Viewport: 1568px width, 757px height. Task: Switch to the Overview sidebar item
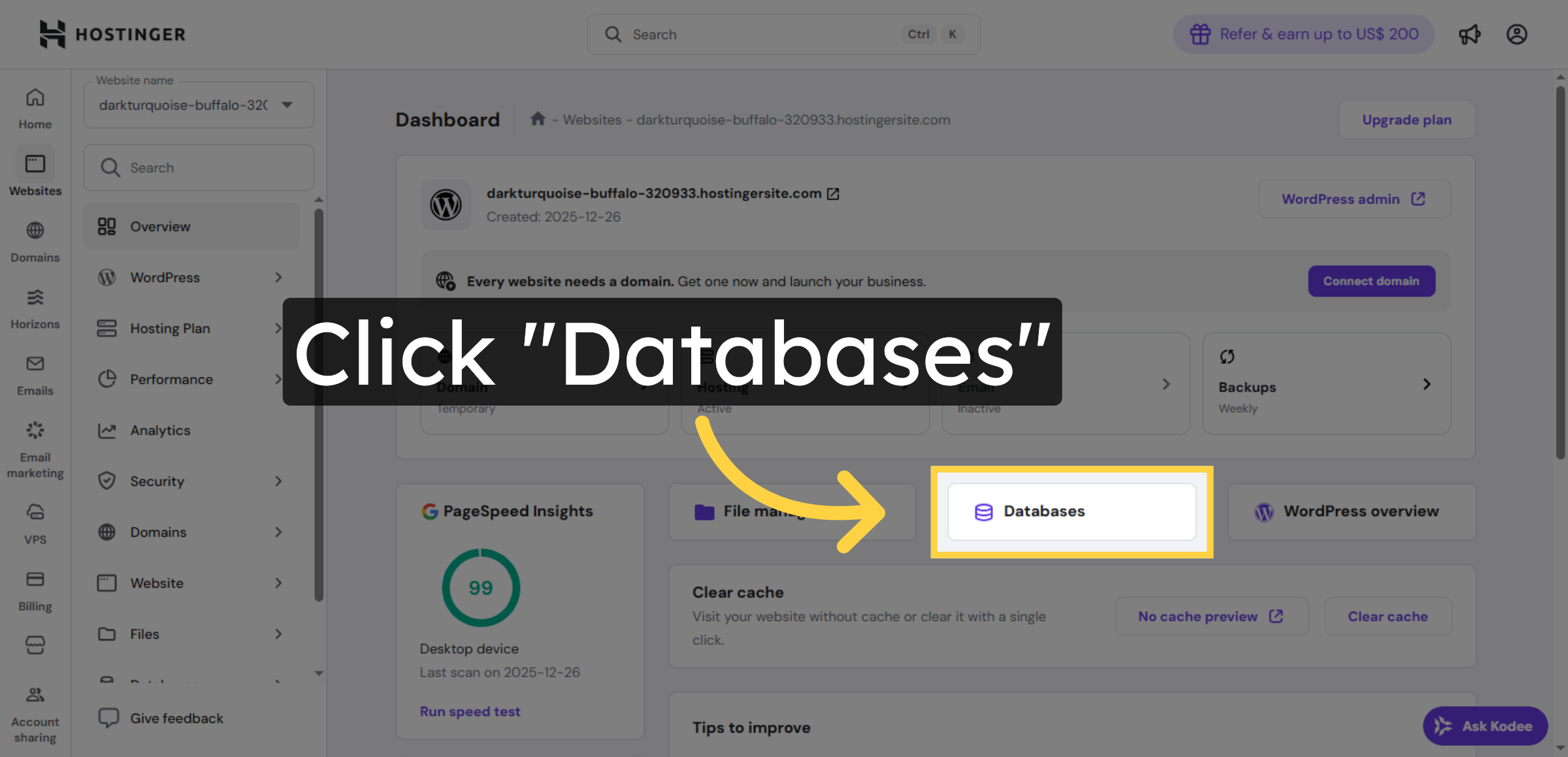tap(191, 226)
